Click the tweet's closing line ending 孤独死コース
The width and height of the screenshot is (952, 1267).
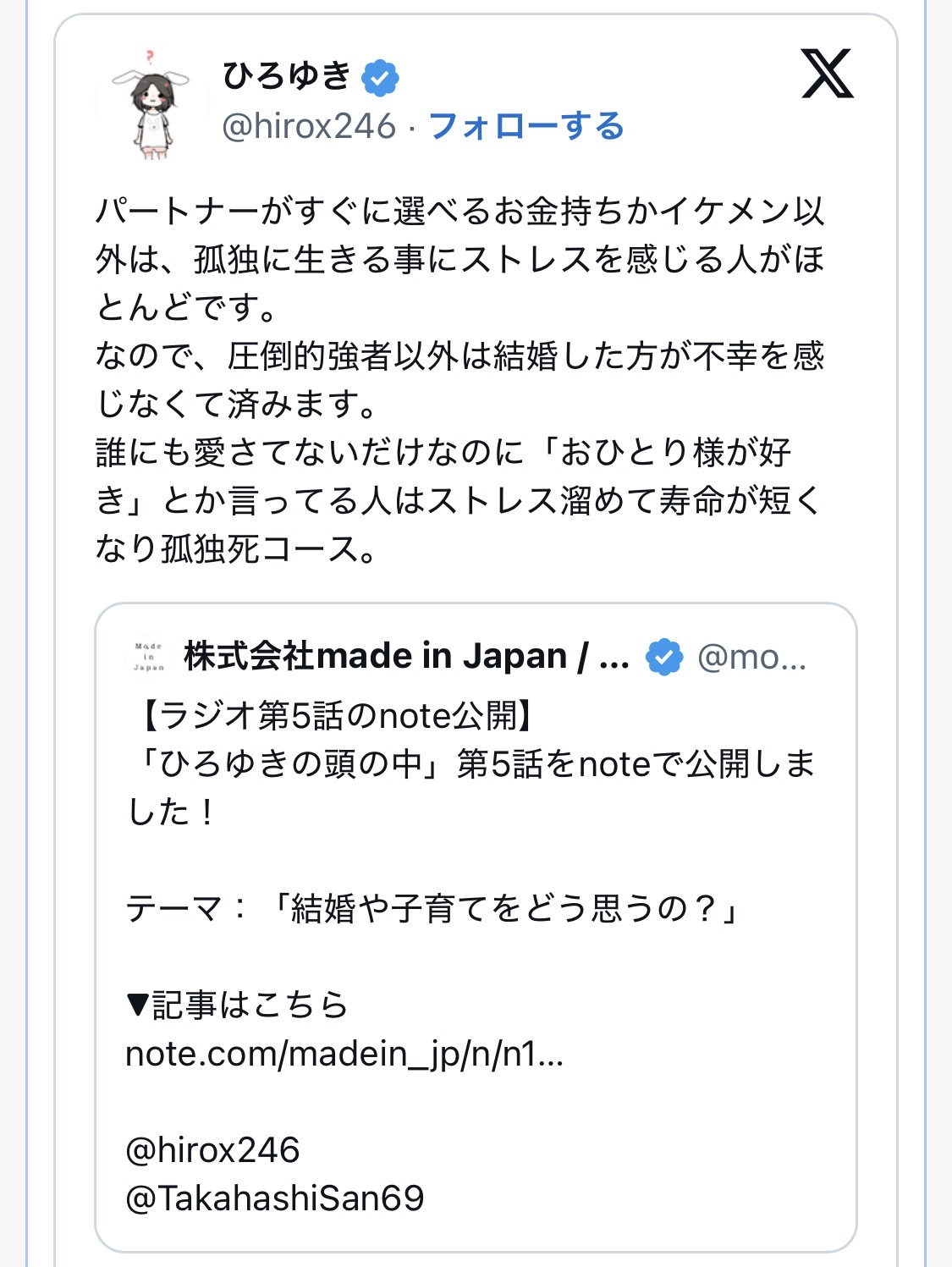[x=235, y=549]
